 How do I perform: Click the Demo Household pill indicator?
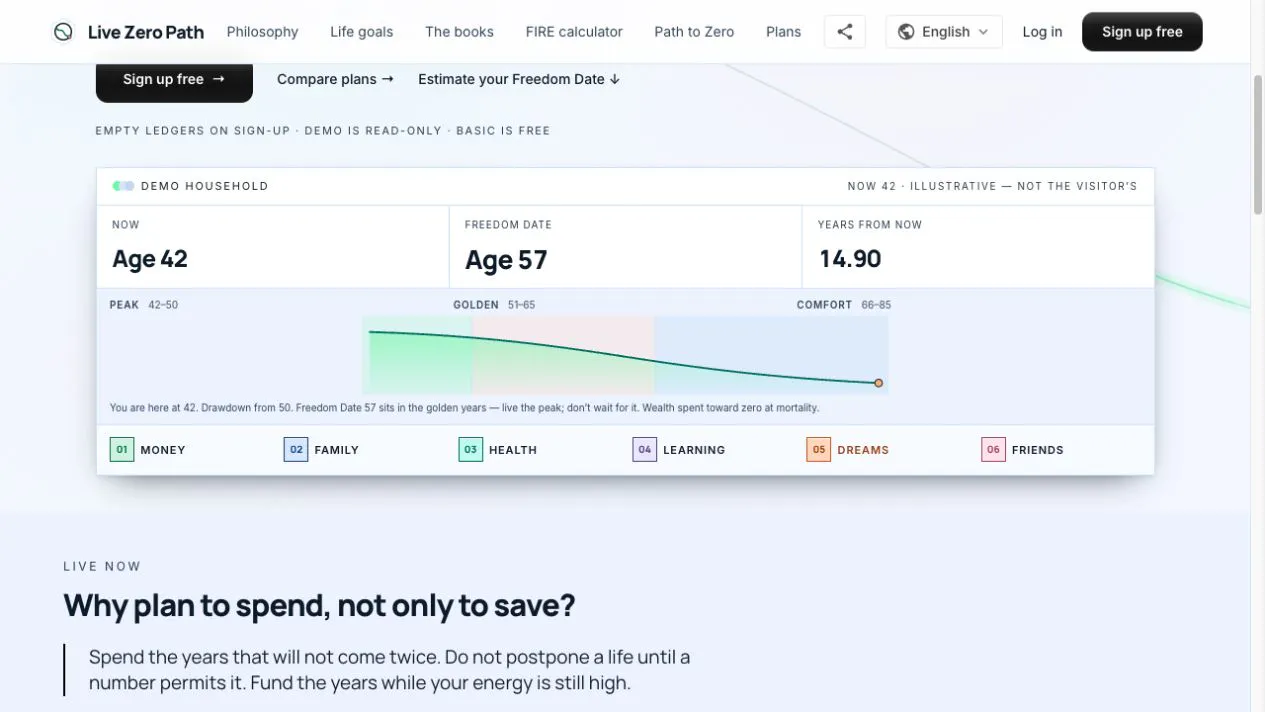pyautogui.click(x=124, y=186)
